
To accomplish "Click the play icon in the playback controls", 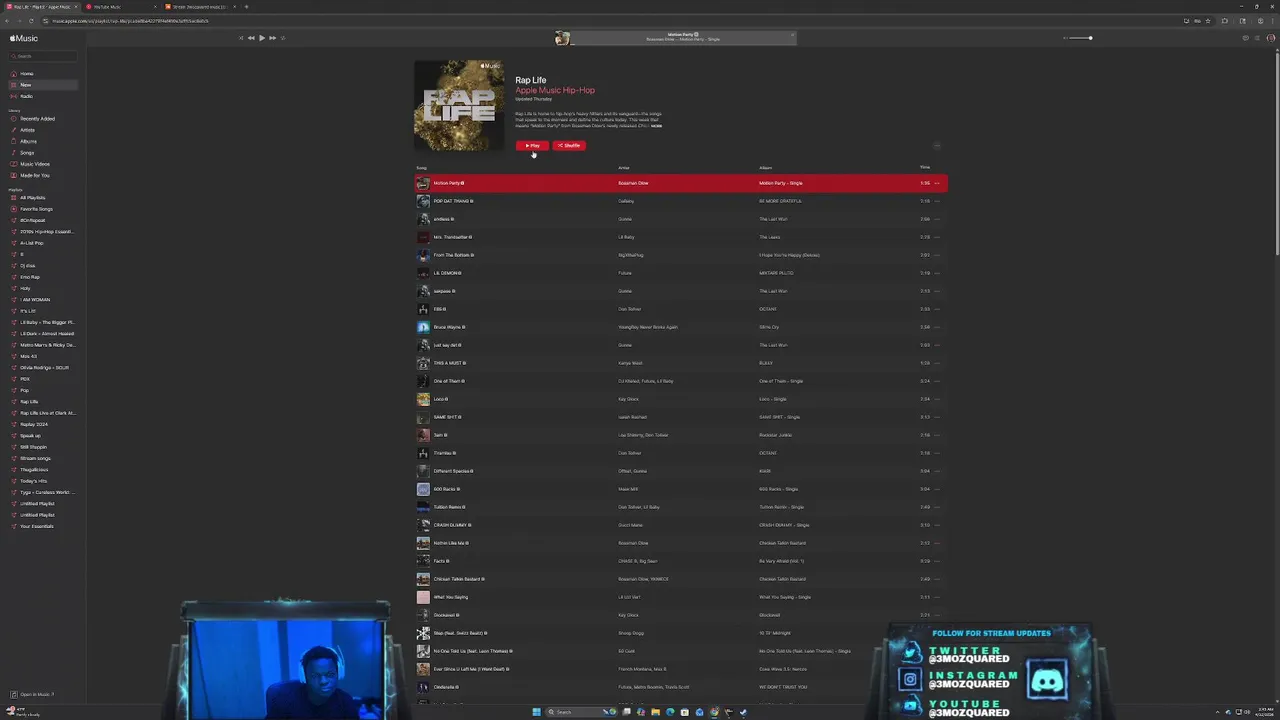I will click(261, 38).
